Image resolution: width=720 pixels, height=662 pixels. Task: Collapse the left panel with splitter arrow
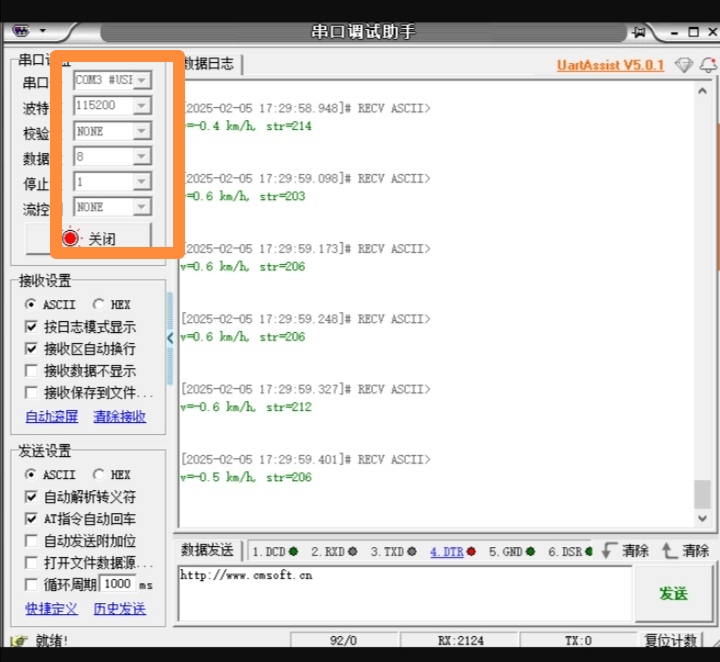(170, 338)
